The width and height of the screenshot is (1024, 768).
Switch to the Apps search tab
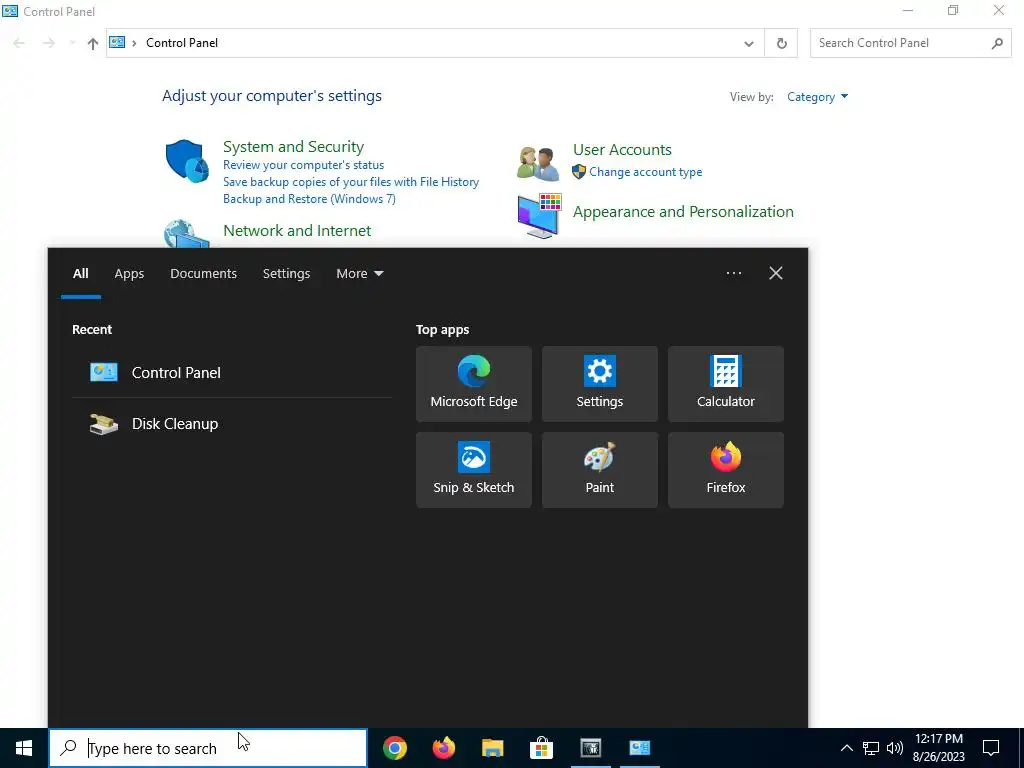coord(129,274)
